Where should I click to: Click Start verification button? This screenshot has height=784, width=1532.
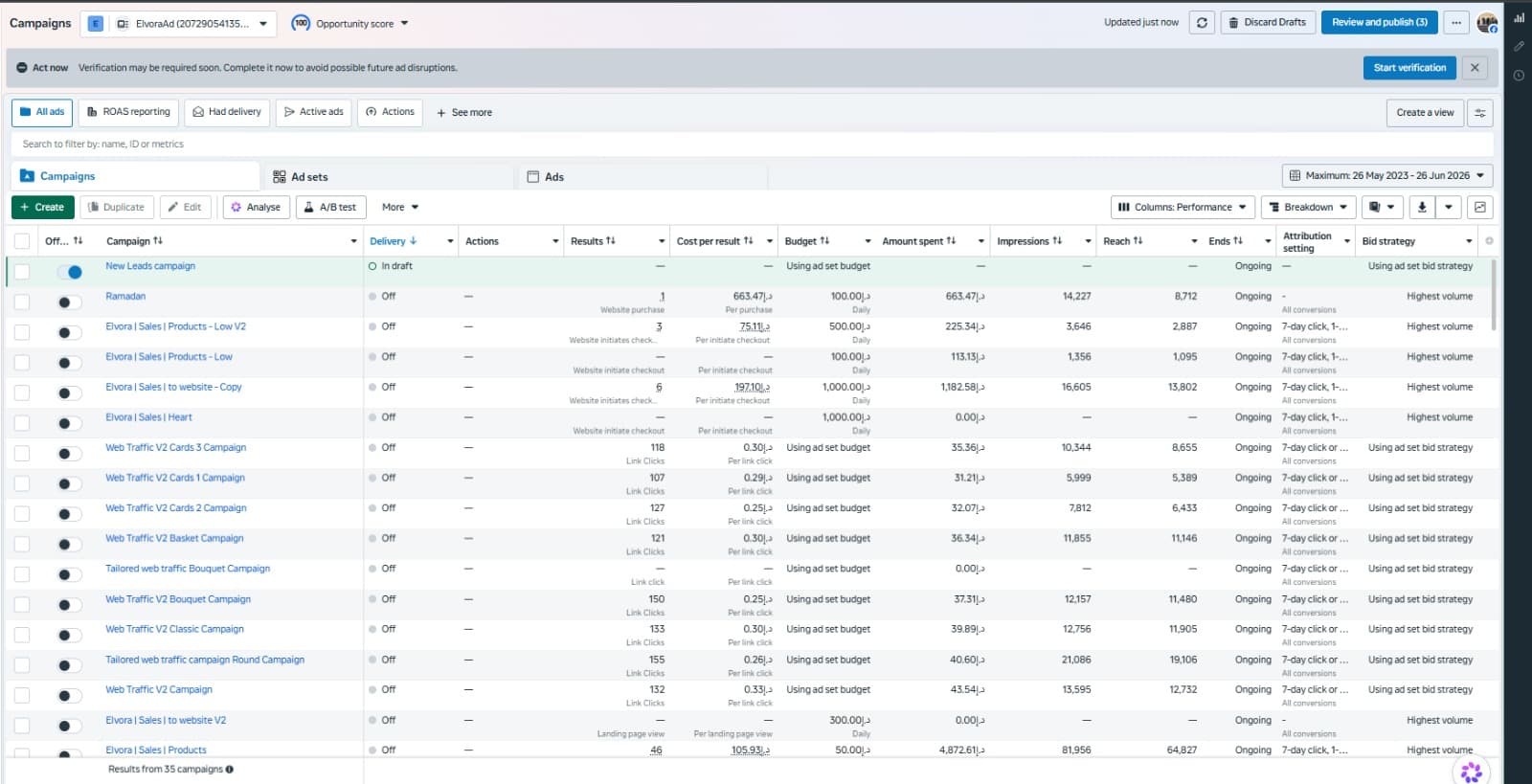(x=1409, y=68)
